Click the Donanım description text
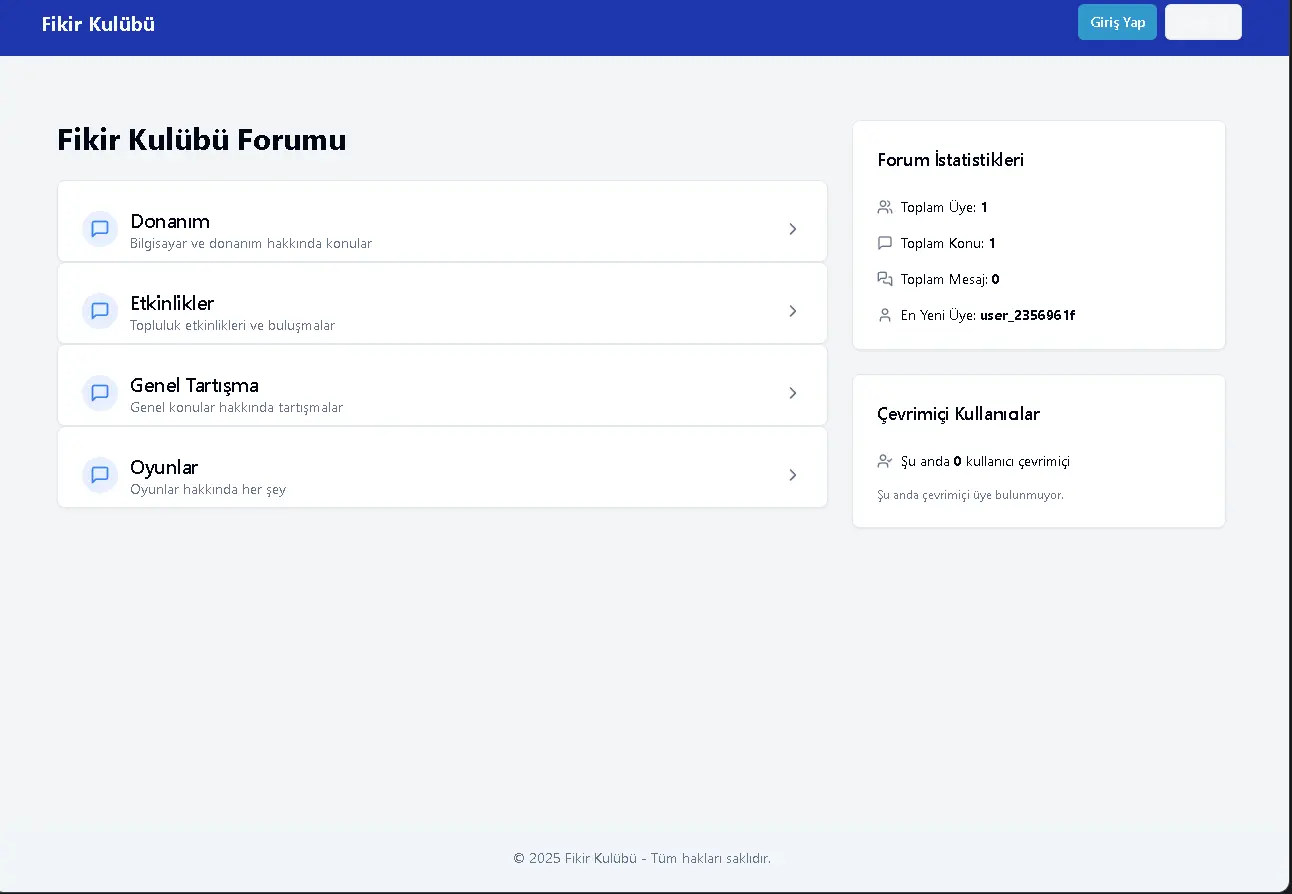1292x894 pixels. click(251, 244)
